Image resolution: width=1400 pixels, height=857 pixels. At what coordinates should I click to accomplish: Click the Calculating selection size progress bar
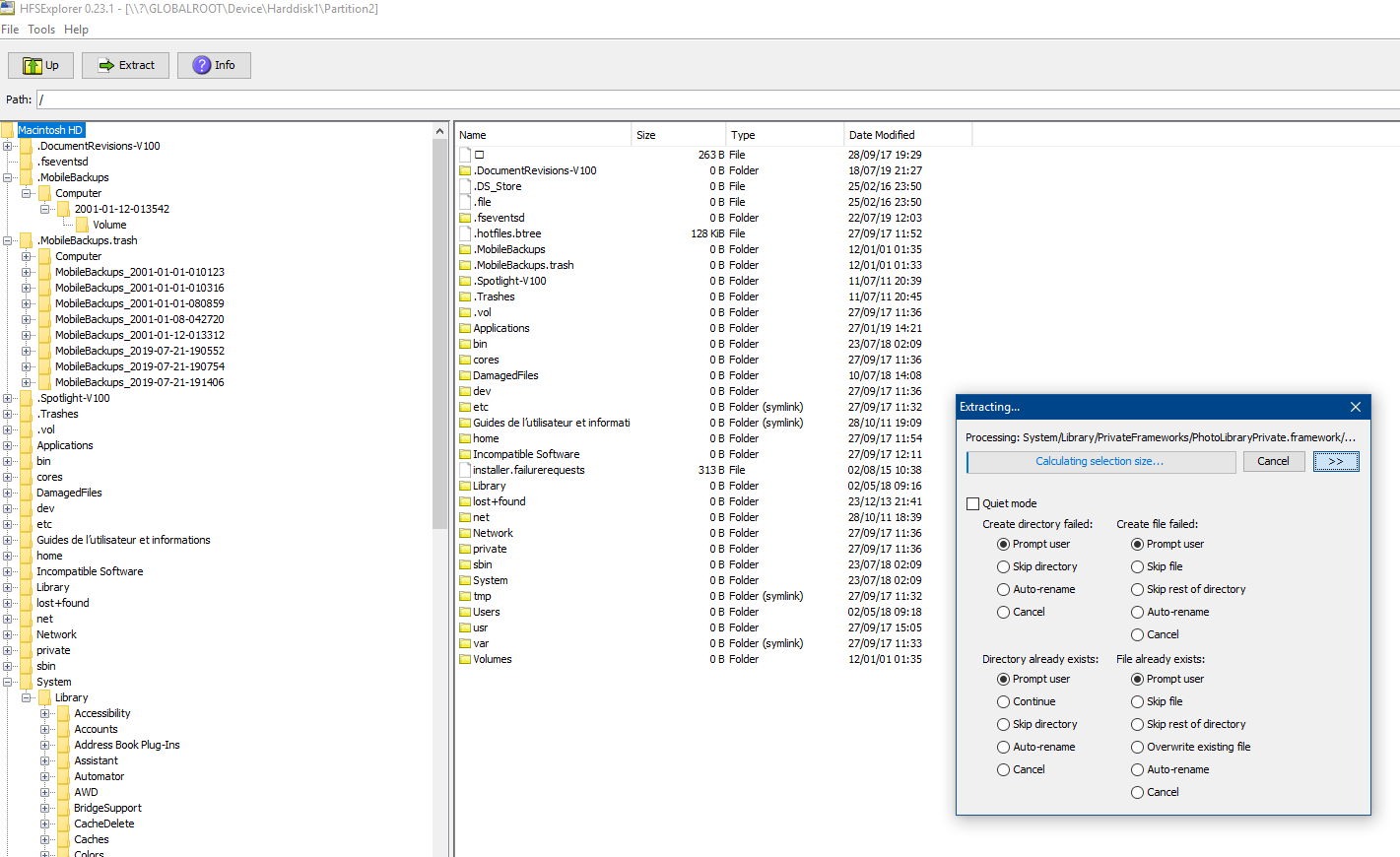coord(1100,461)
